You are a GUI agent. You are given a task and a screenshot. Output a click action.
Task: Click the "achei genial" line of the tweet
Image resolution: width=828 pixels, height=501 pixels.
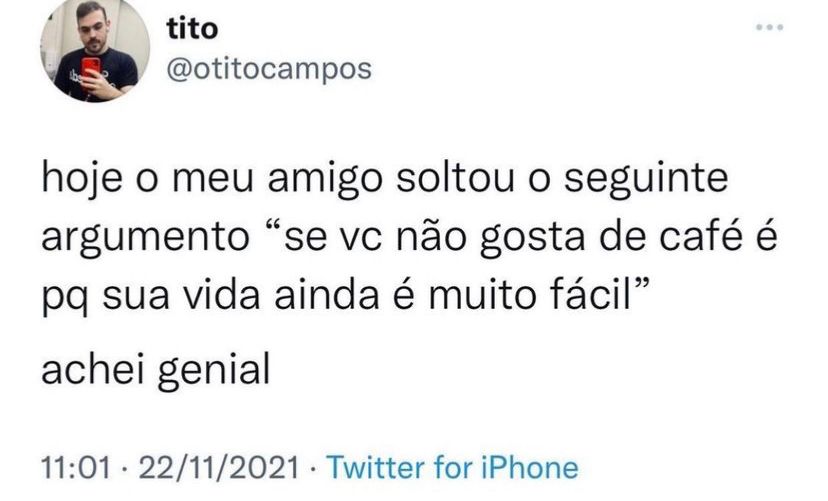pyautogui.click(x=156, y=370)
